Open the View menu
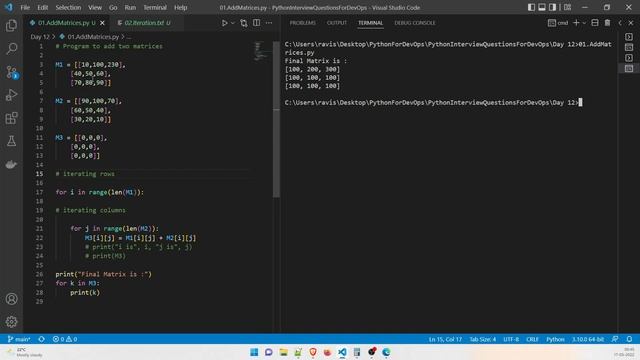The width and height of the screenshot is (640, 360). pos(95,7)
